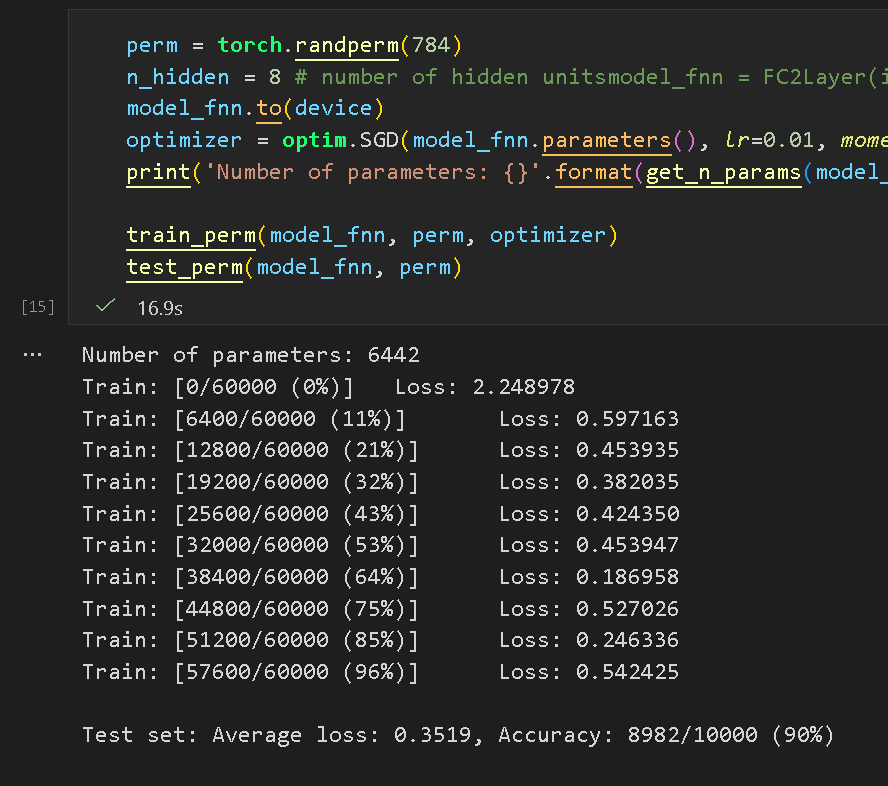Open the cell output ellipsis menu
This screenshot has height=786, width=888.
point(32,355)
